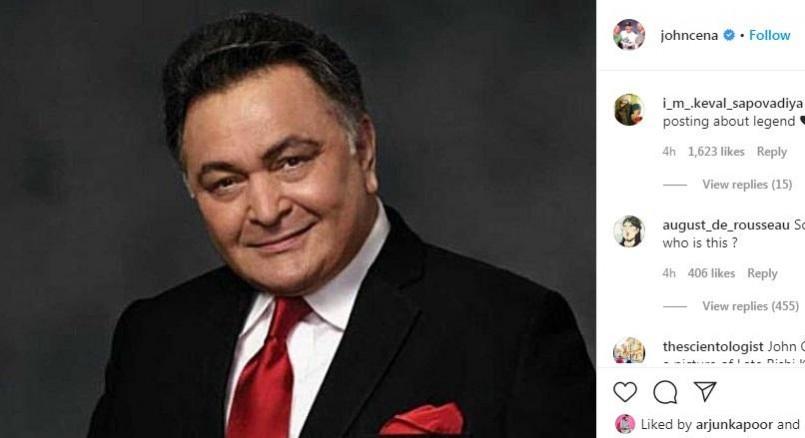Like the post with heart icon
This screenshot has height=438, width=805.
coord(625,392)
